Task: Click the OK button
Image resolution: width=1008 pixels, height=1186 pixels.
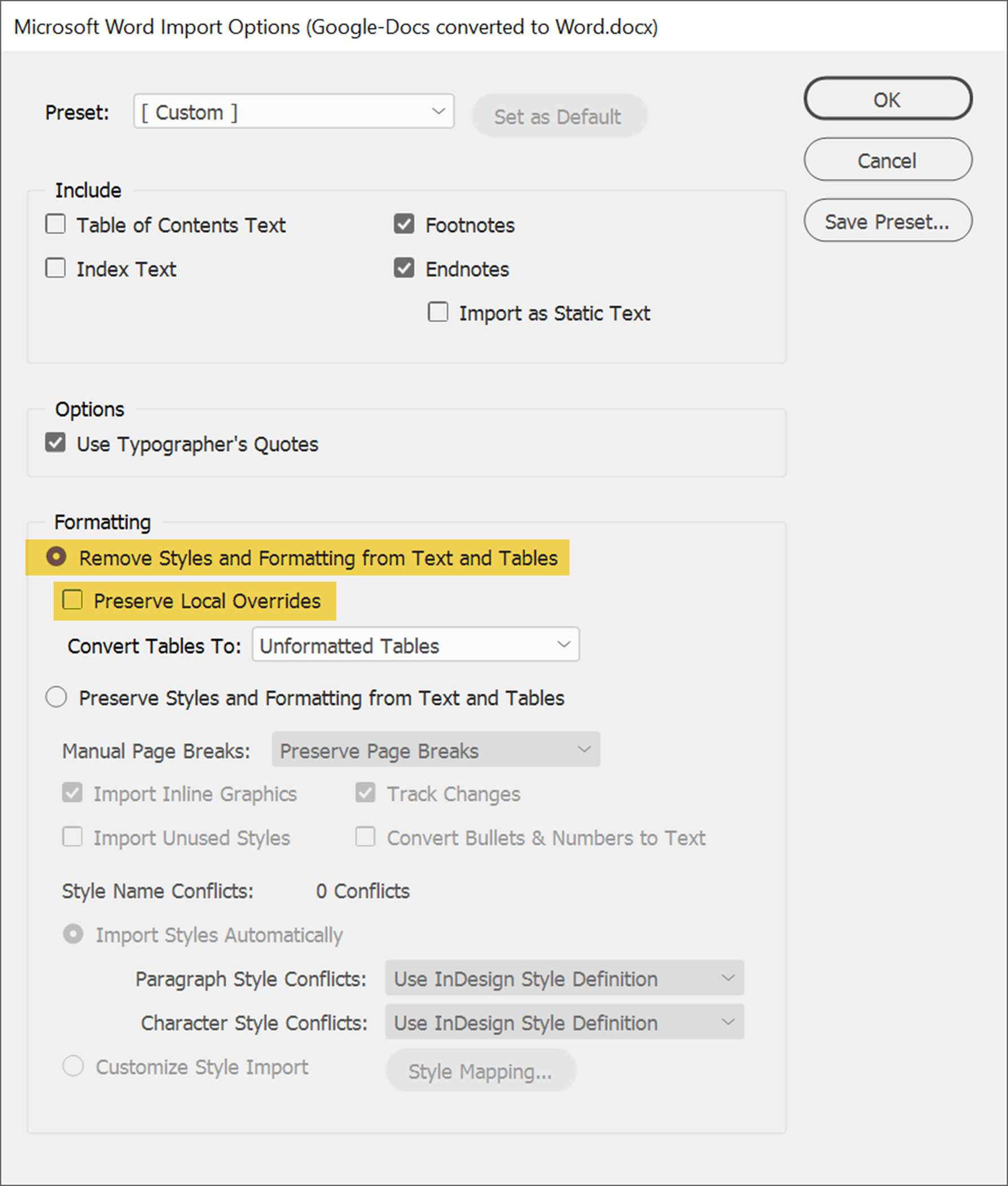Action: click(x=887, y=99)
